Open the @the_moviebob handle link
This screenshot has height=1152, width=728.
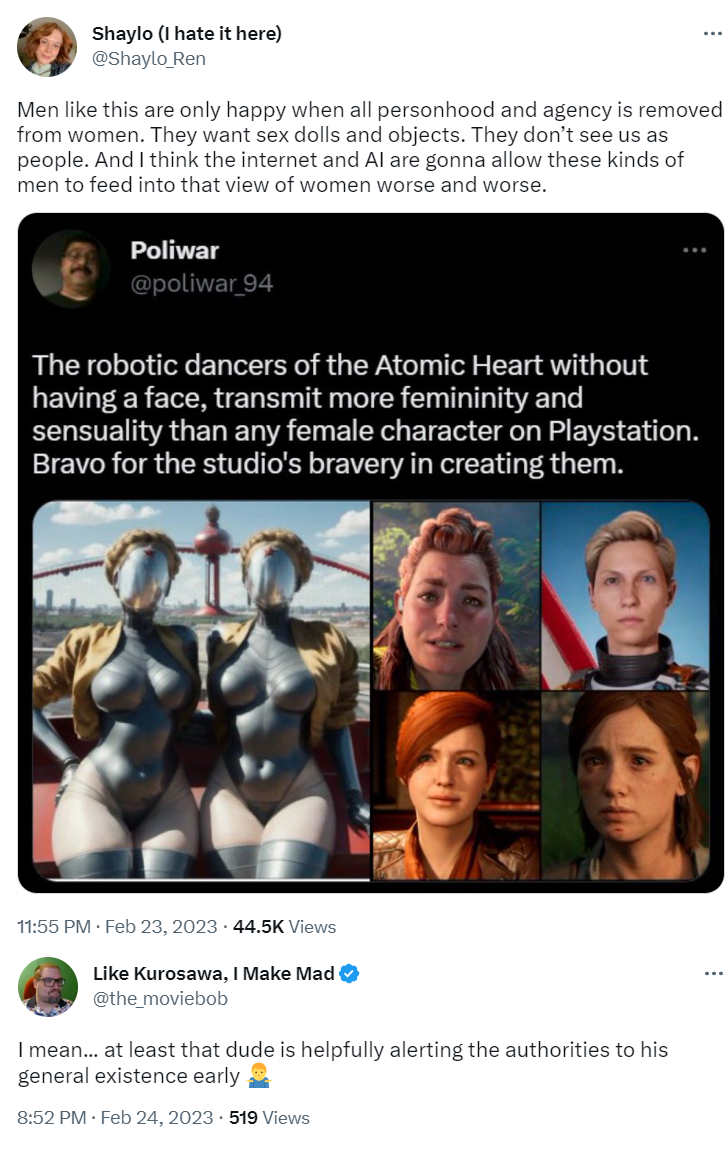(160, 998)
